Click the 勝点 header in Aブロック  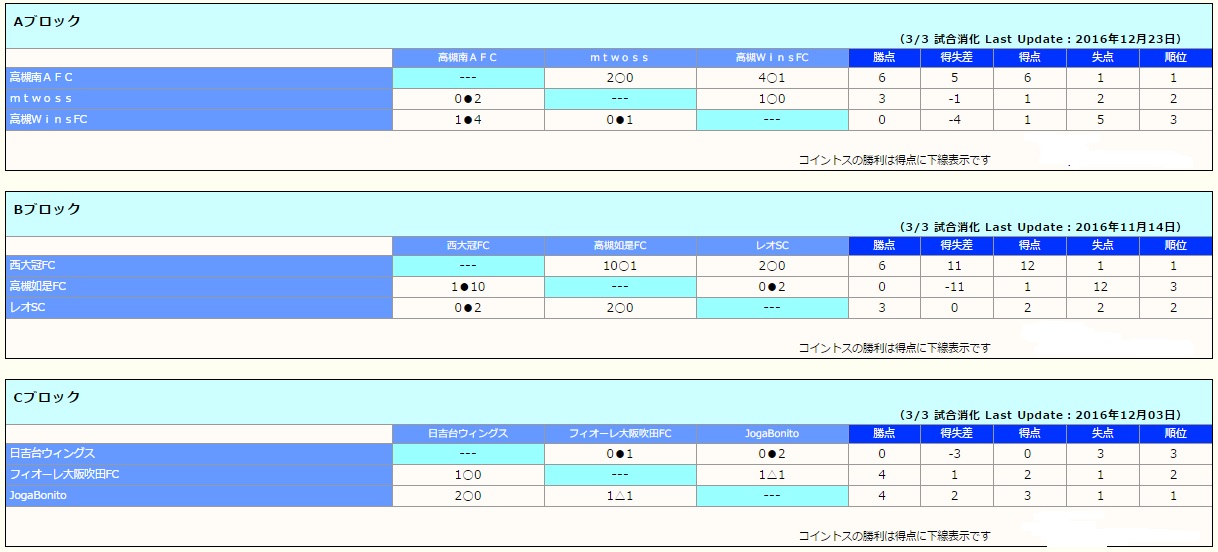point(885,58)
